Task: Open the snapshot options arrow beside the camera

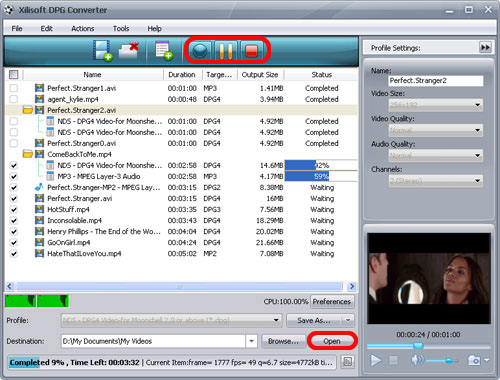Action: coord(487,360)
